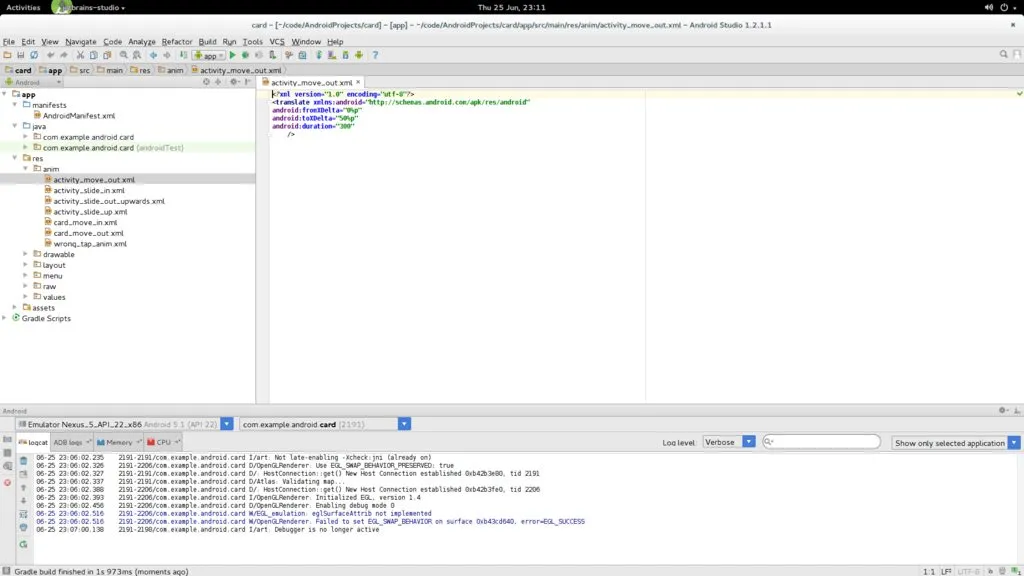Open Android panel settings gear icon
The height and width of the screenshot is (576, 1024).
(x=1002, y=410)
